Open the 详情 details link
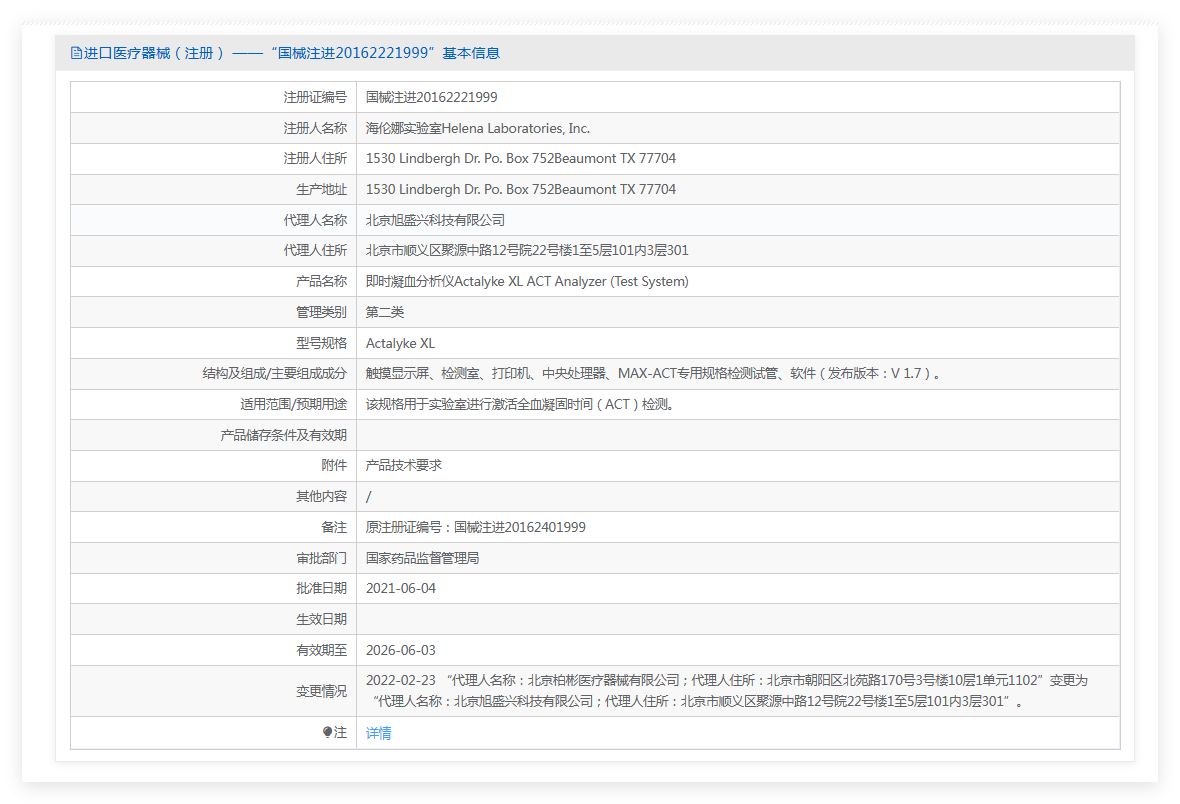 pyautogui.click(x=379, y=732)
